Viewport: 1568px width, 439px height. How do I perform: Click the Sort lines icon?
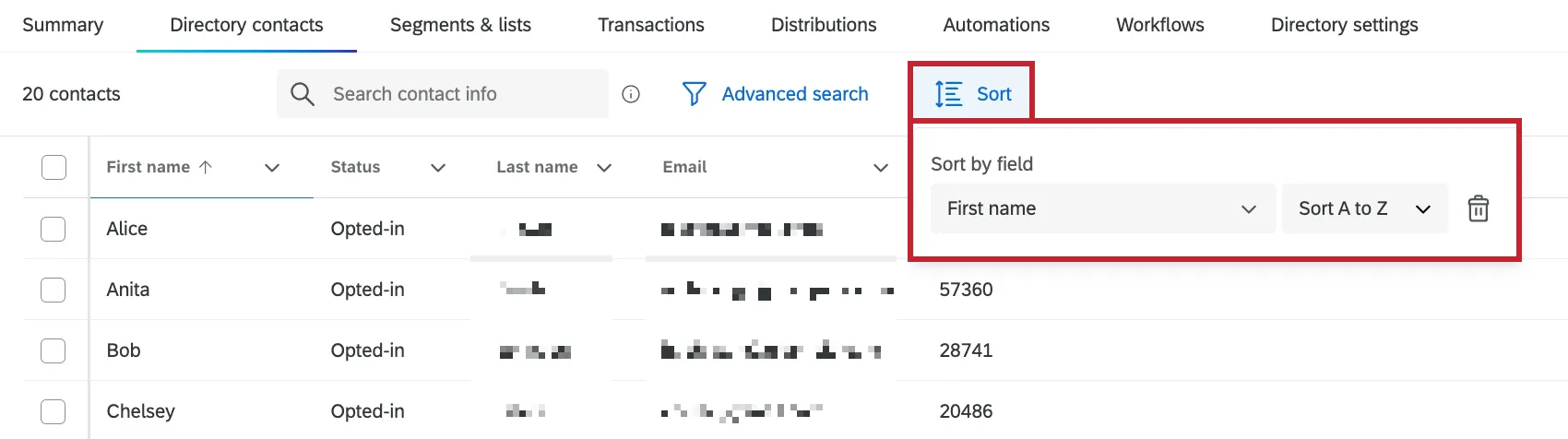[x=948, y=94]
